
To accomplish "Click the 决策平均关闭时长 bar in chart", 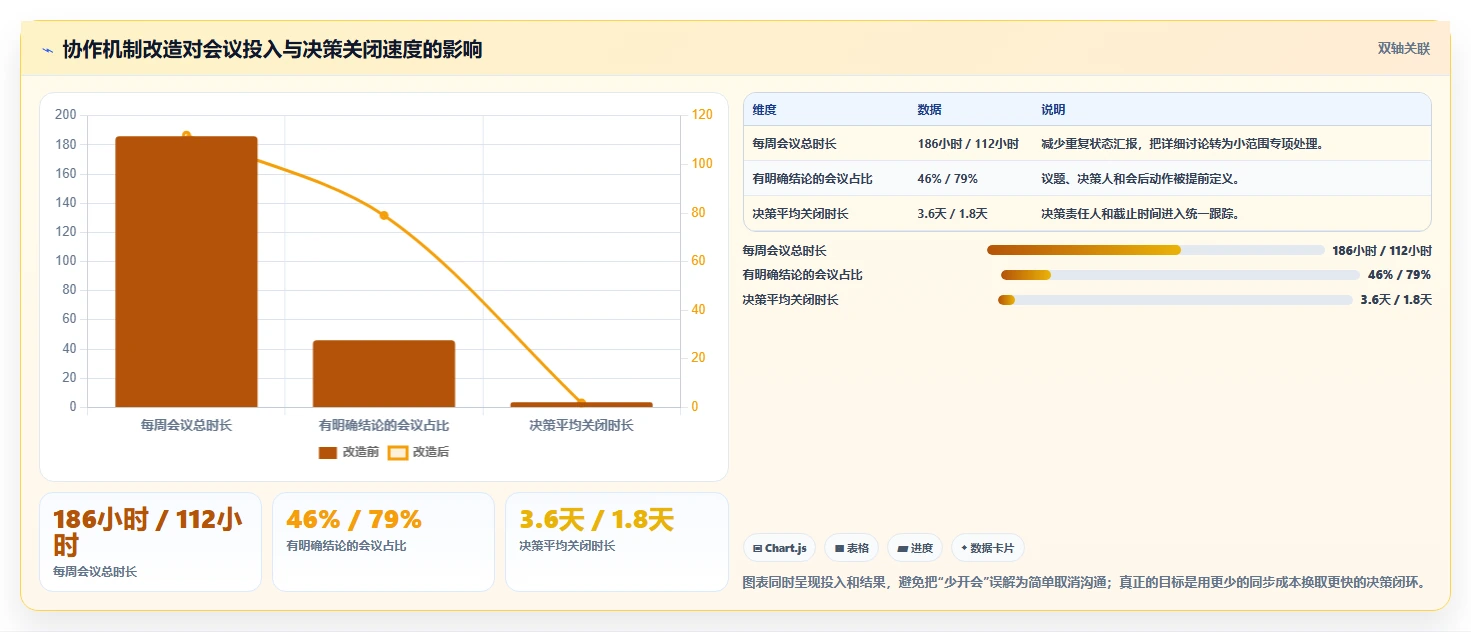I will point(582,405).
